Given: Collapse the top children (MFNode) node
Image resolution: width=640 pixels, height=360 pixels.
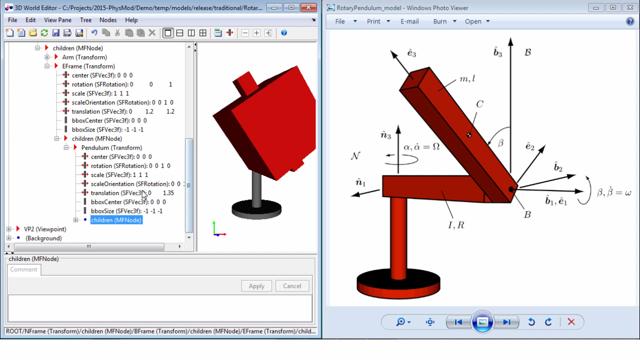Looking at the screenshot, I should point(37,48).
